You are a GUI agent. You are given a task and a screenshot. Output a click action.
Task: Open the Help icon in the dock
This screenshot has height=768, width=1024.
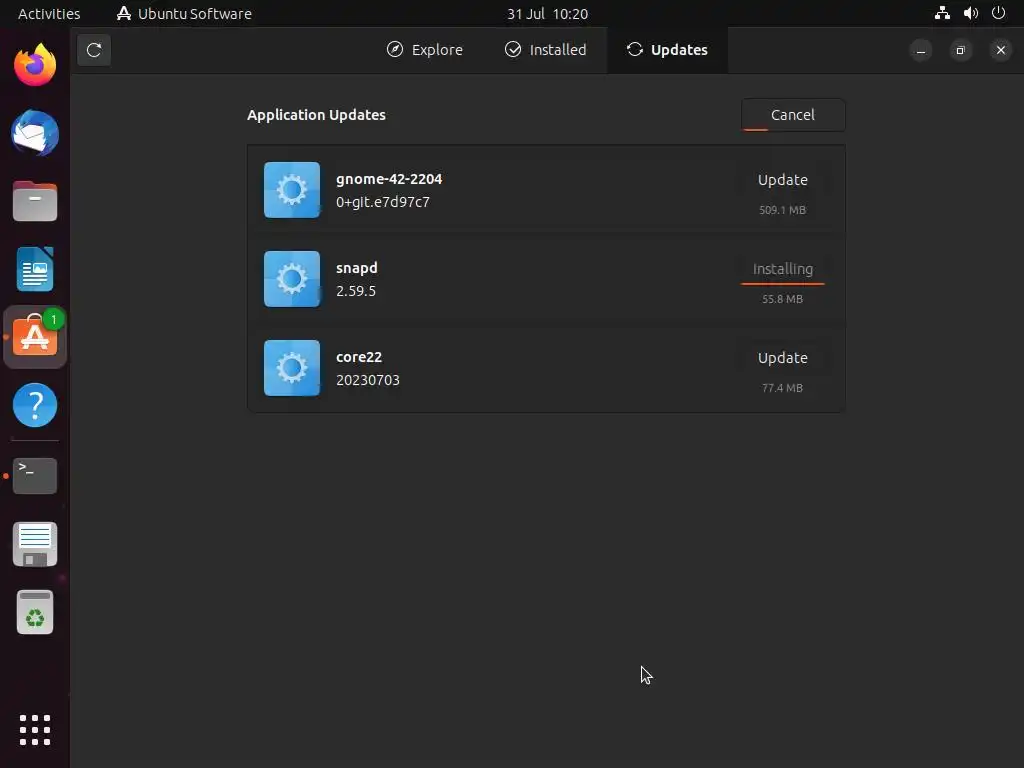click(x=35, y=405)
